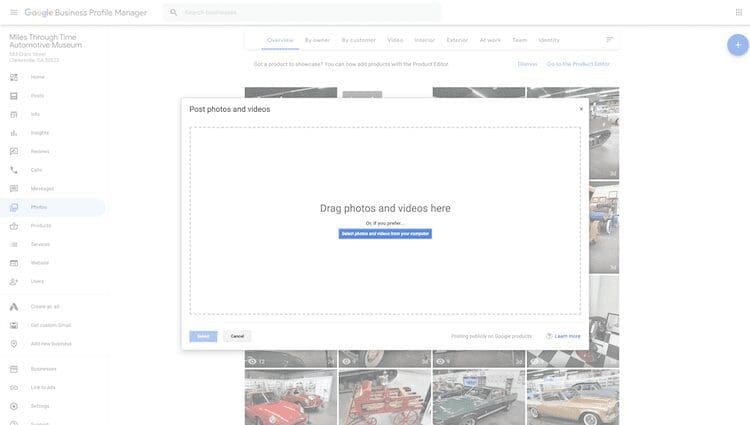The width and height of the screenshot is (750, 425).
Task: Click the Insights bar chart icon
Action: click(14, 133)
